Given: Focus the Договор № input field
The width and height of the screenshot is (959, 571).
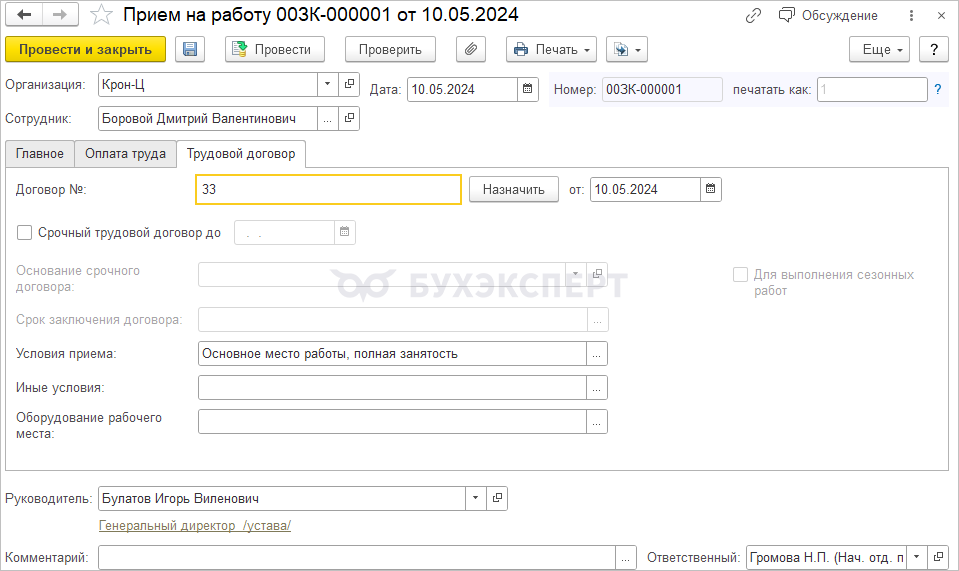Looking at the screenshot, I should pyautogui.click(x=328, y=190).
